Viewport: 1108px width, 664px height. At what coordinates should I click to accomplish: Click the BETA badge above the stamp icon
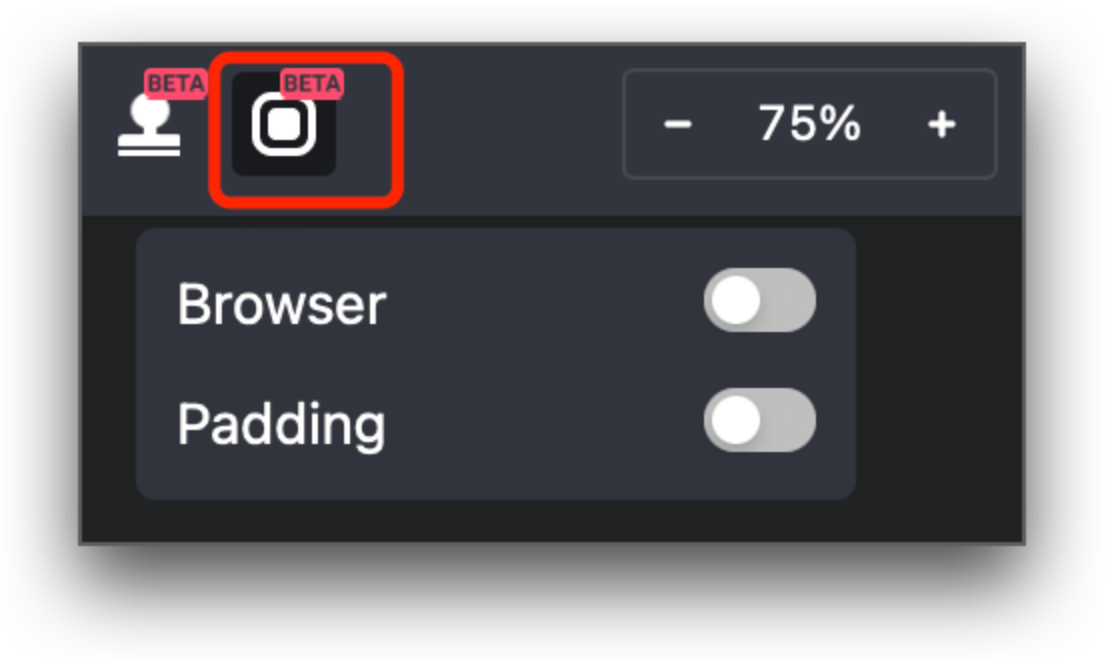tap(176, 84)
